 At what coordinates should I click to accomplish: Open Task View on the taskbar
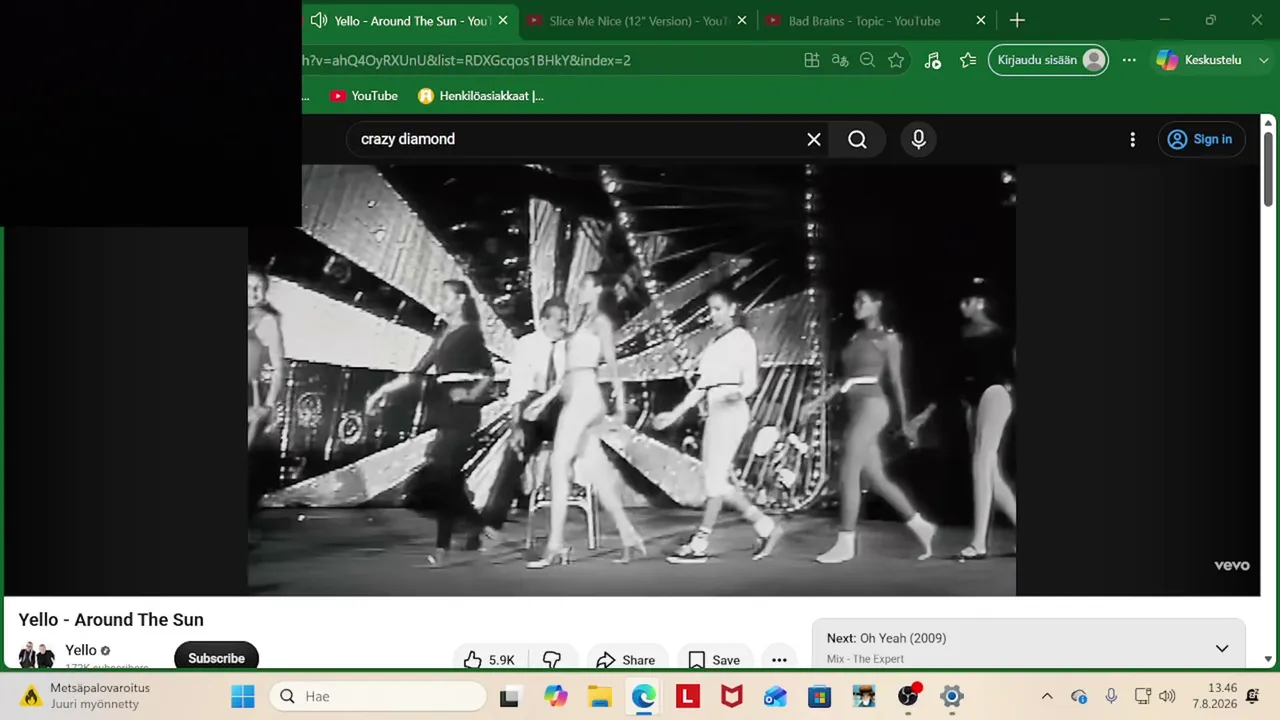(510, 696)
